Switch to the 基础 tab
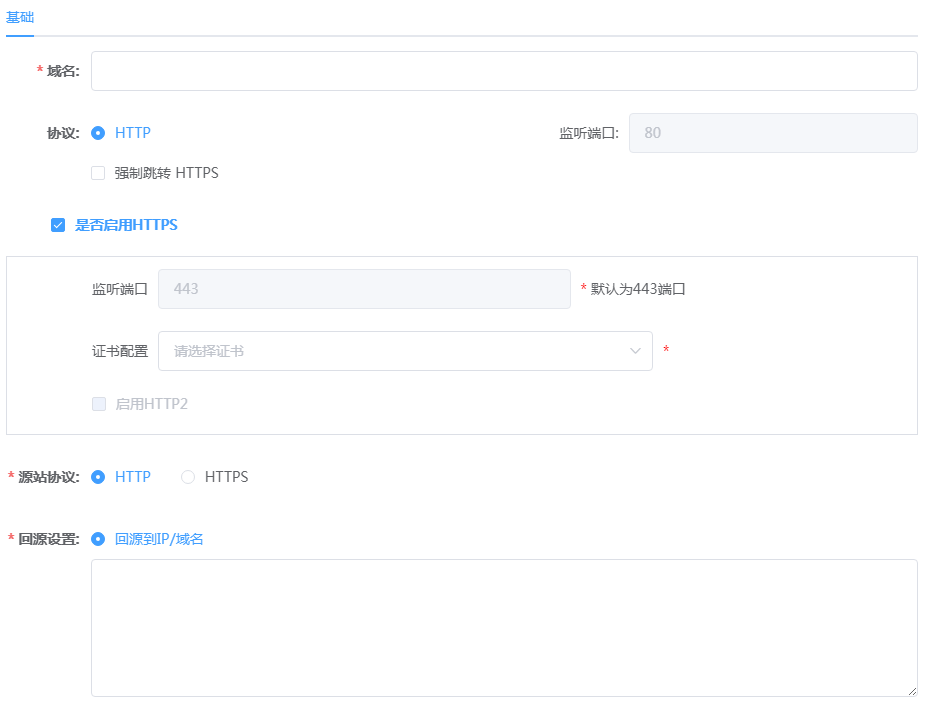931x718 pixels. click(x=20, y=17)
